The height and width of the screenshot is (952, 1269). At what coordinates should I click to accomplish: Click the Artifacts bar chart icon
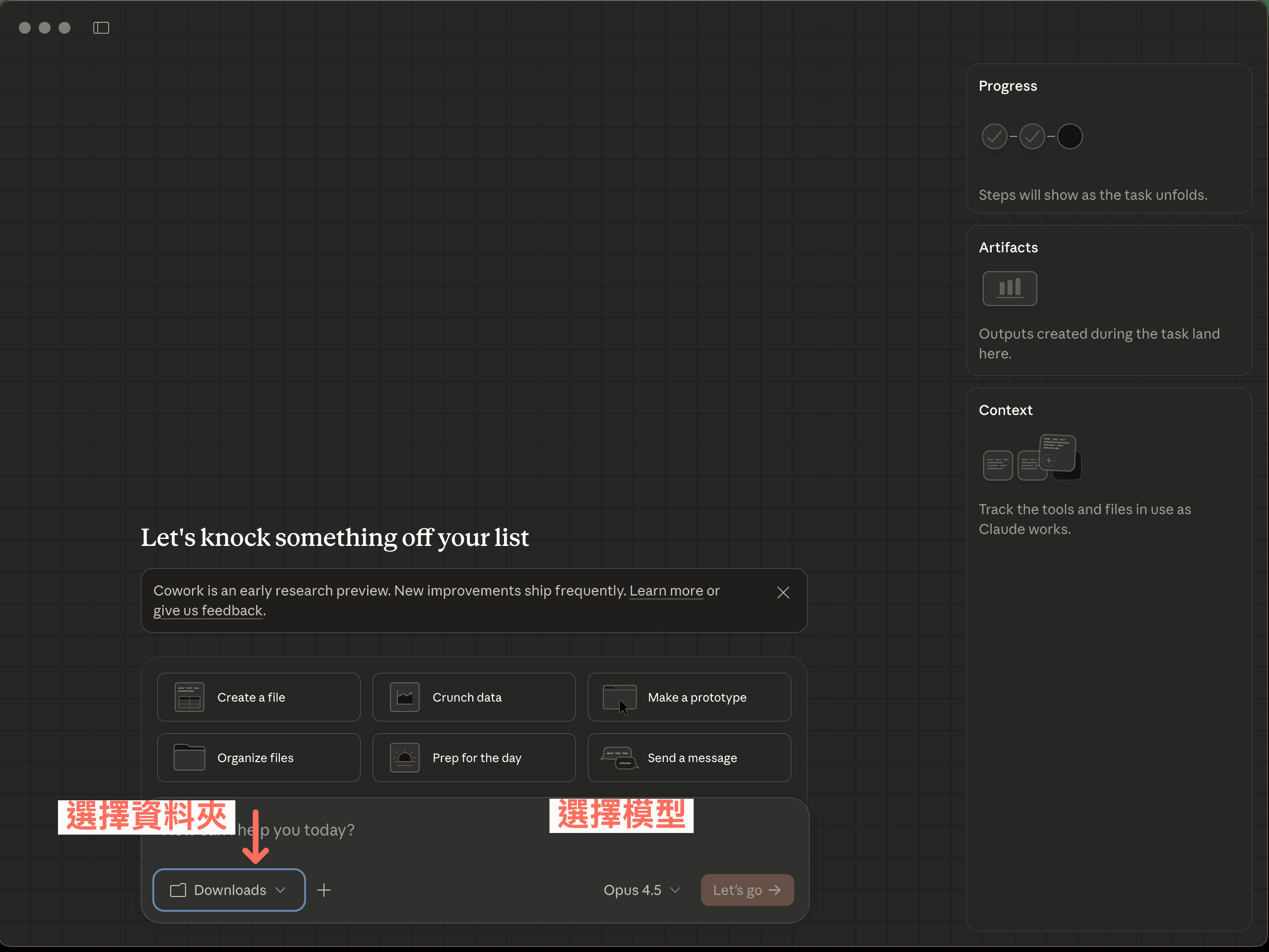pyautogui.click(x=1009, y=289)
